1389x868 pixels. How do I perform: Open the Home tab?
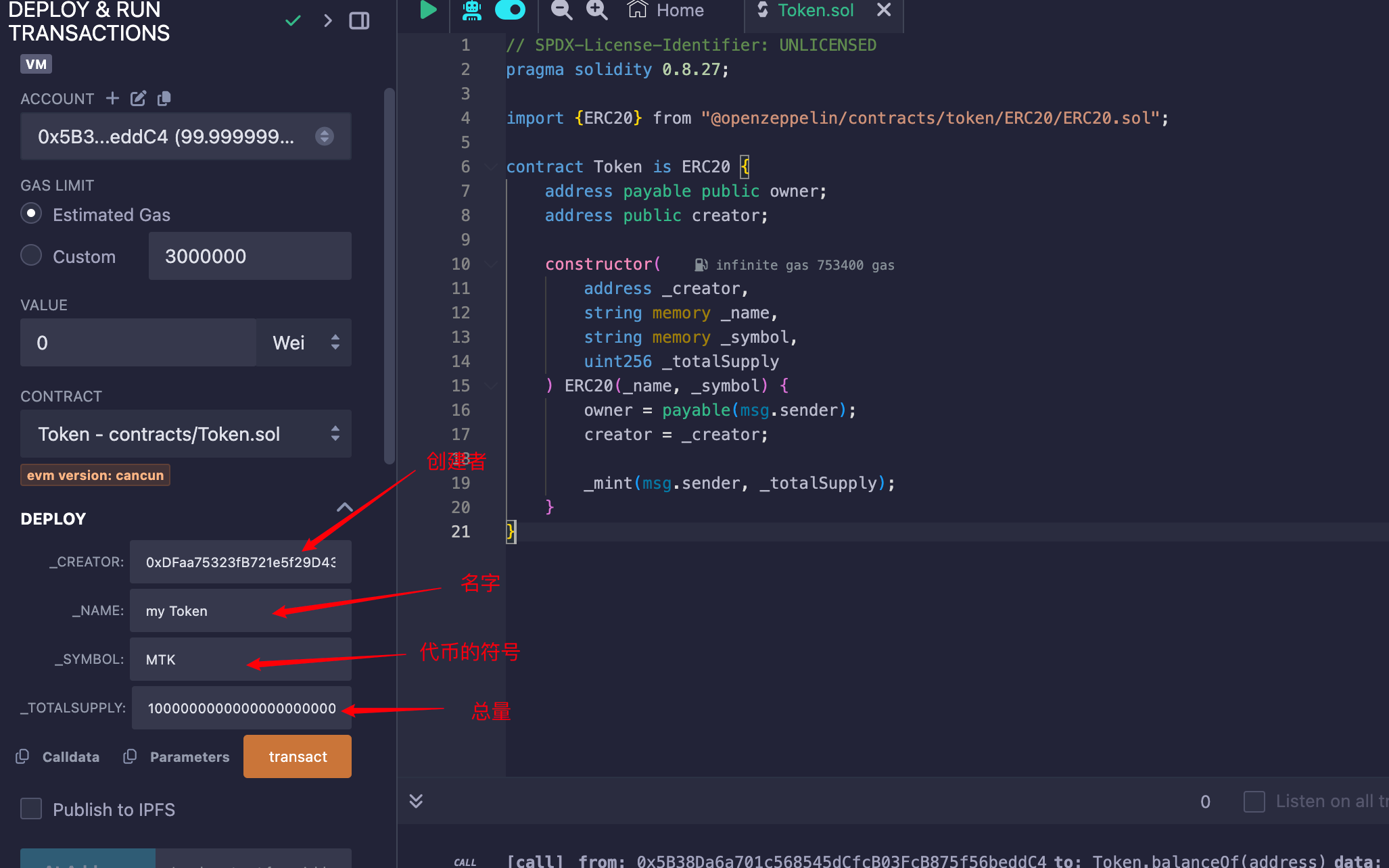pyautogui.click(x=666, y=10)
